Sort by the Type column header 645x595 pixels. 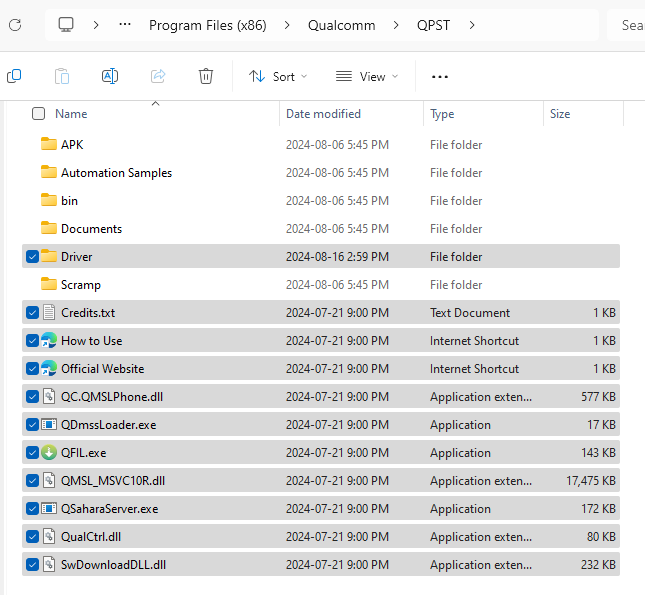tap(442, 114)
